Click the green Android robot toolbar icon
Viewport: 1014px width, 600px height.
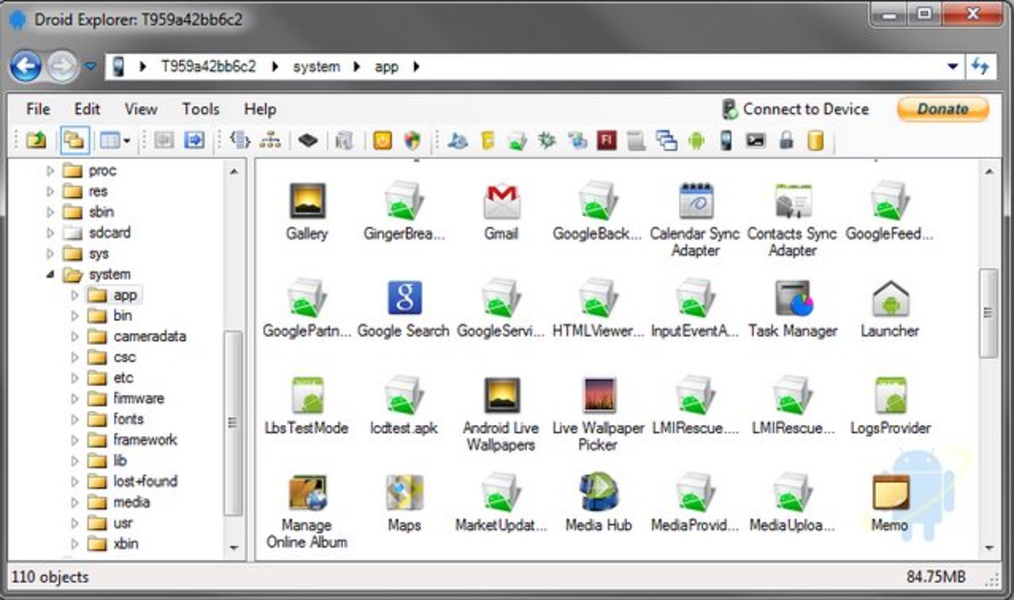pos(696,141)
